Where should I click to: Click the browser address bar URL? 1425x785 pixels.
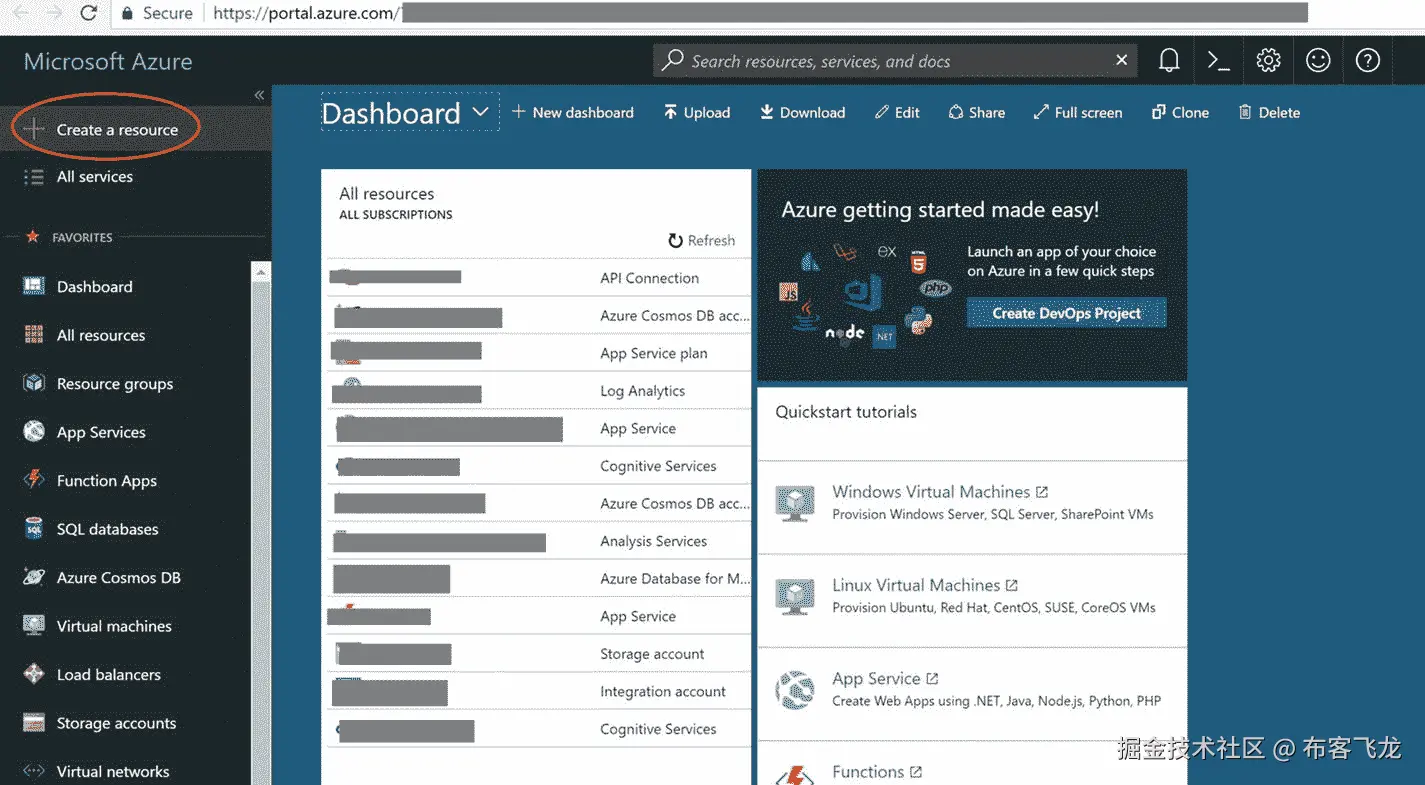[x=306, y=13]
